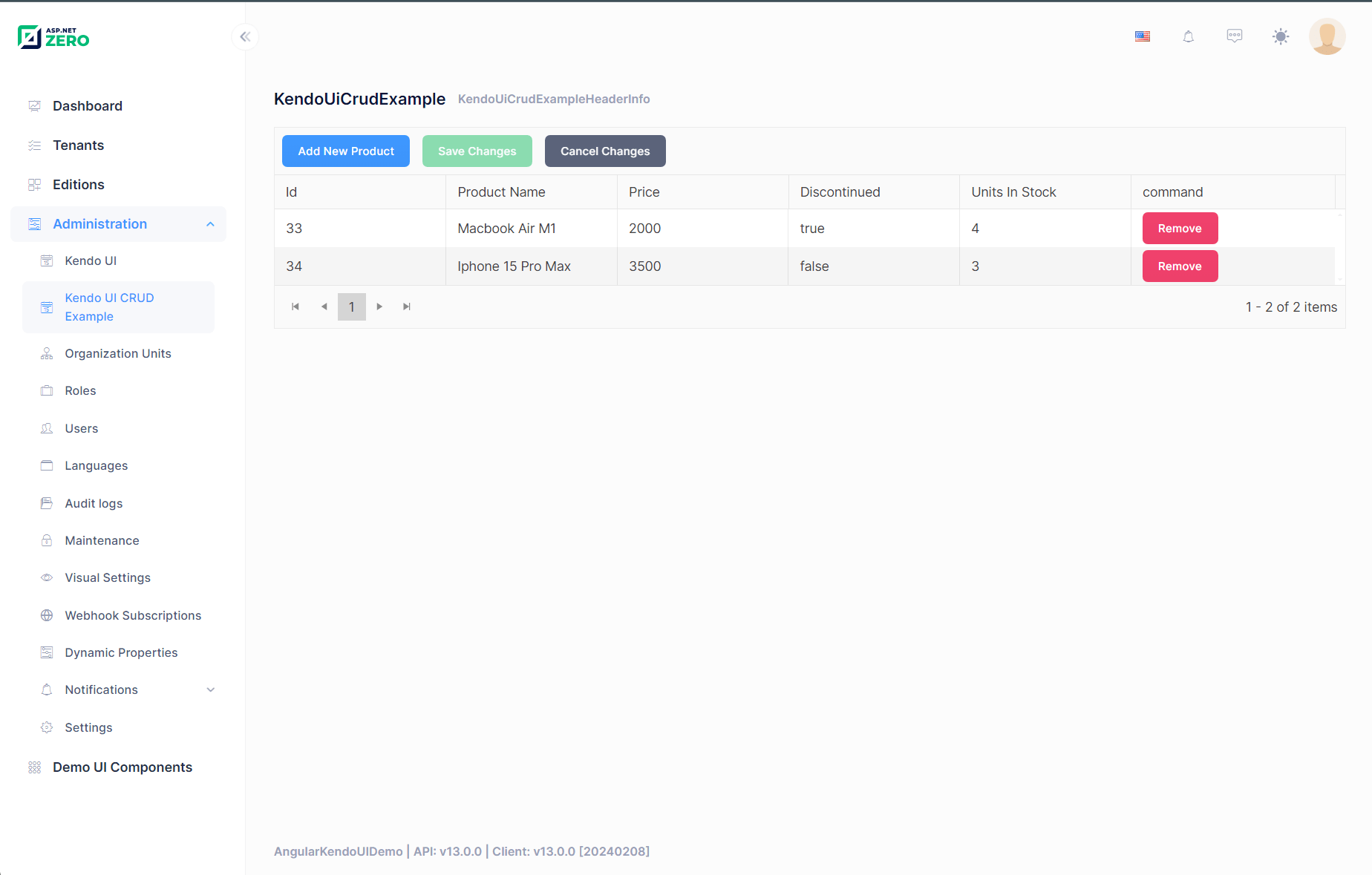
Task: Open the notifications bell icon
Action: pos(1188,36)
